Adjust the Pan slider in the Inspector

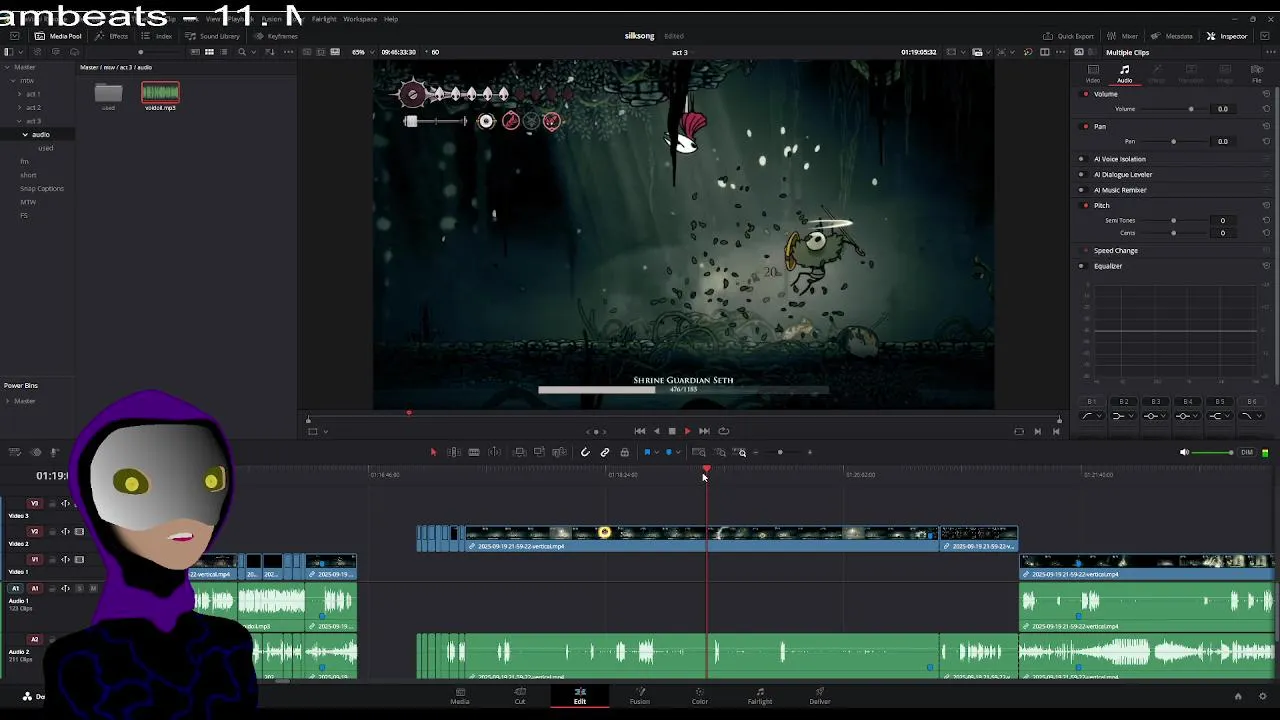point(1173,141)
